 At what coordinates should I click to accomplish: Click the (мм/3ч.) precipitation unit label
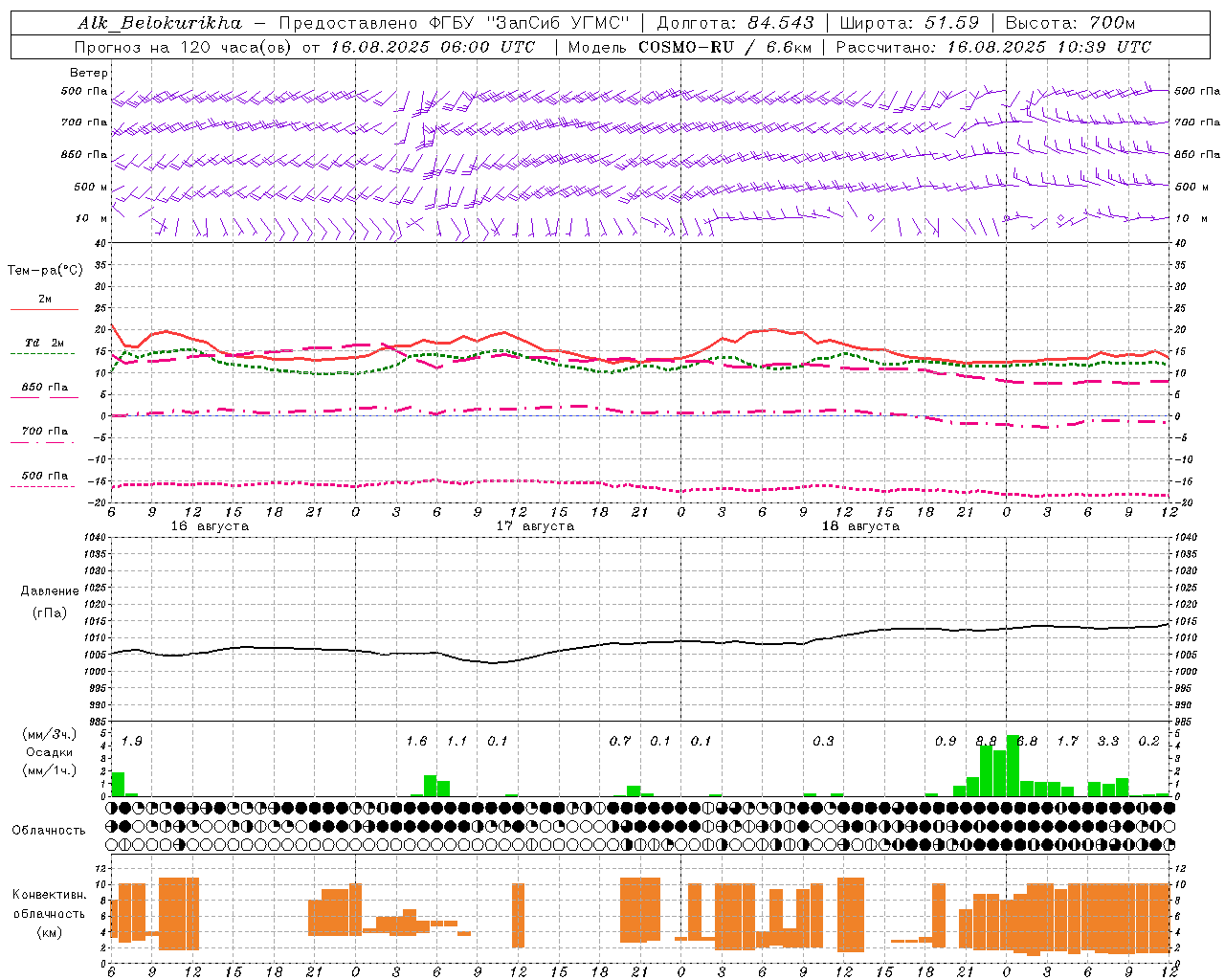50,735
